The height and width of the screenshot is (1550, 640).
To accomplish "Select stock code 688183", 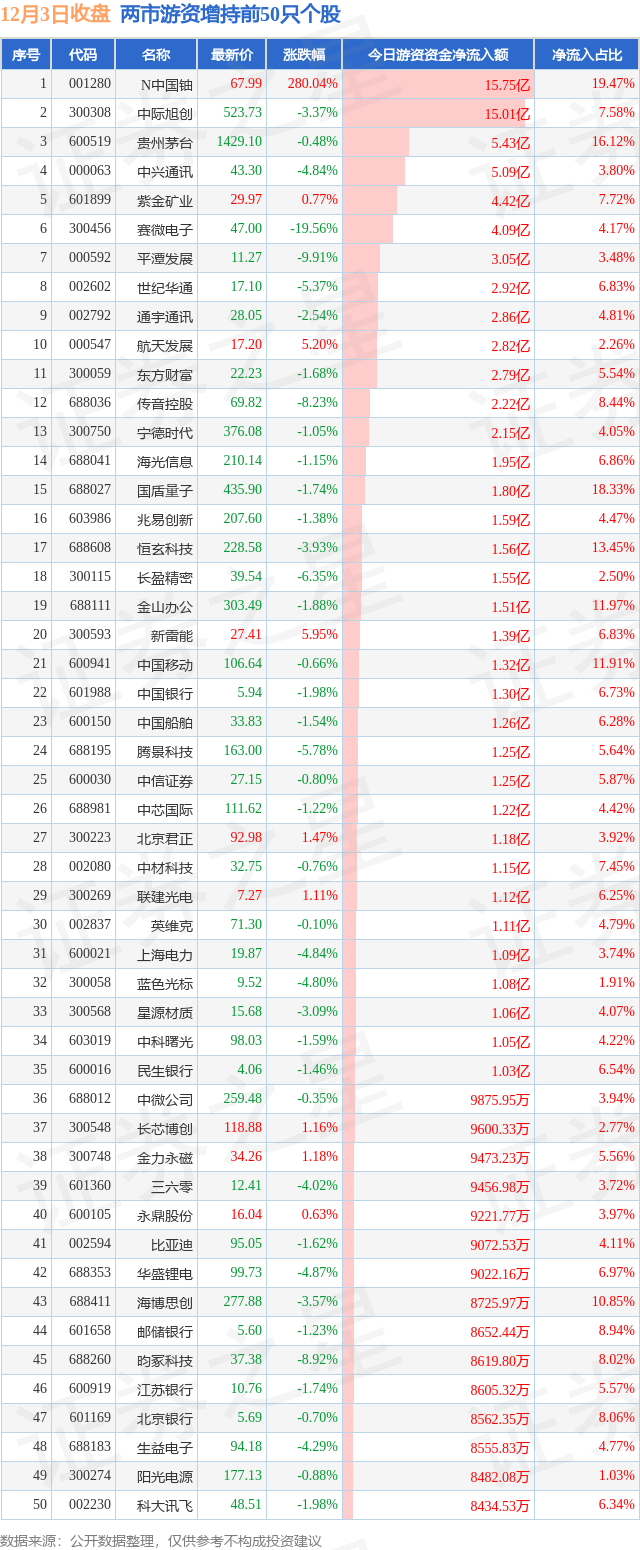I will click(x=90, y=1447).
